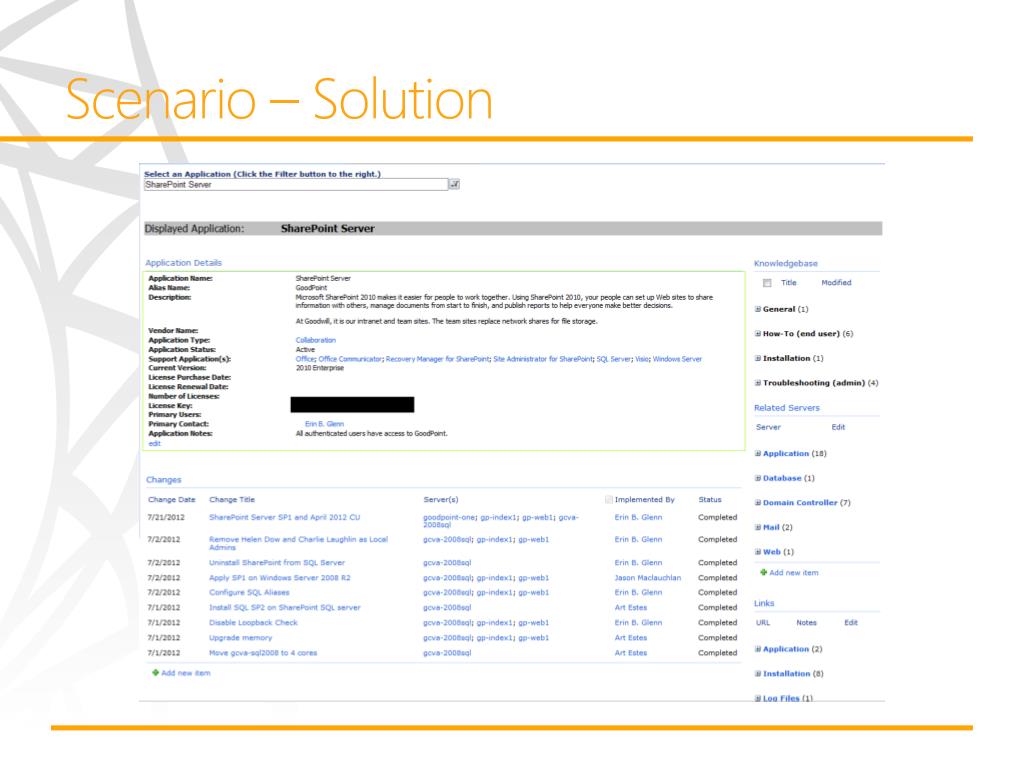Image resolution: width=1024 pixels, height=768 pixels.
Task: Click the Changes section heading
Action: 164,480
